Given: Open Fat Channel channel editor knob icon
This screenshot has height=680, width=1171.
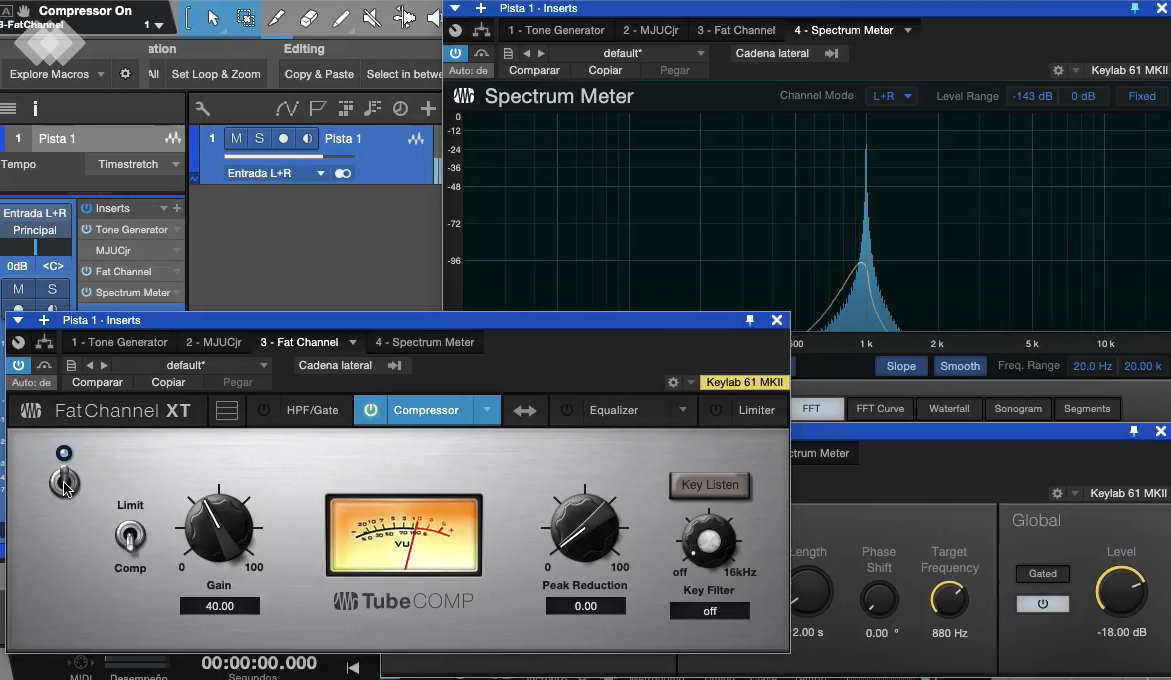Looking at the screenshot, I should pos(19,342).
